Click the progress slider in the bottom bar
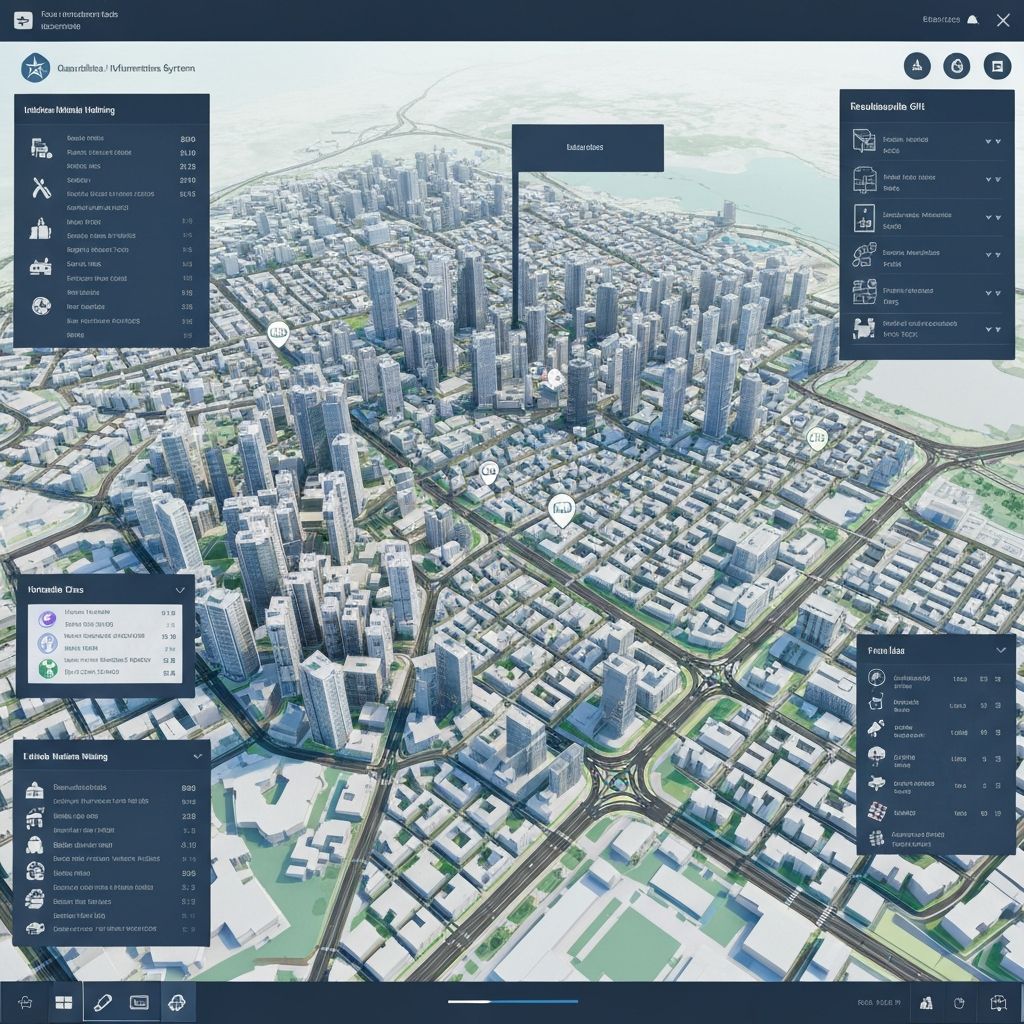The height and width of the screenshot is (1024, 1024). [512, 1001]
